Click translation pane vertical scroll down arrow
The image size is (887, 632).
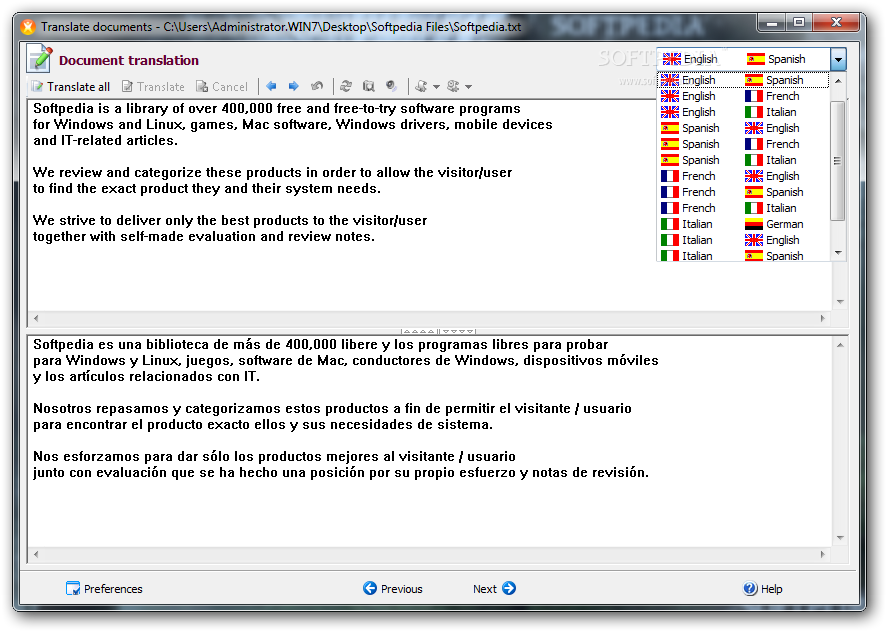pyautogui.click(x=840, y=538)
